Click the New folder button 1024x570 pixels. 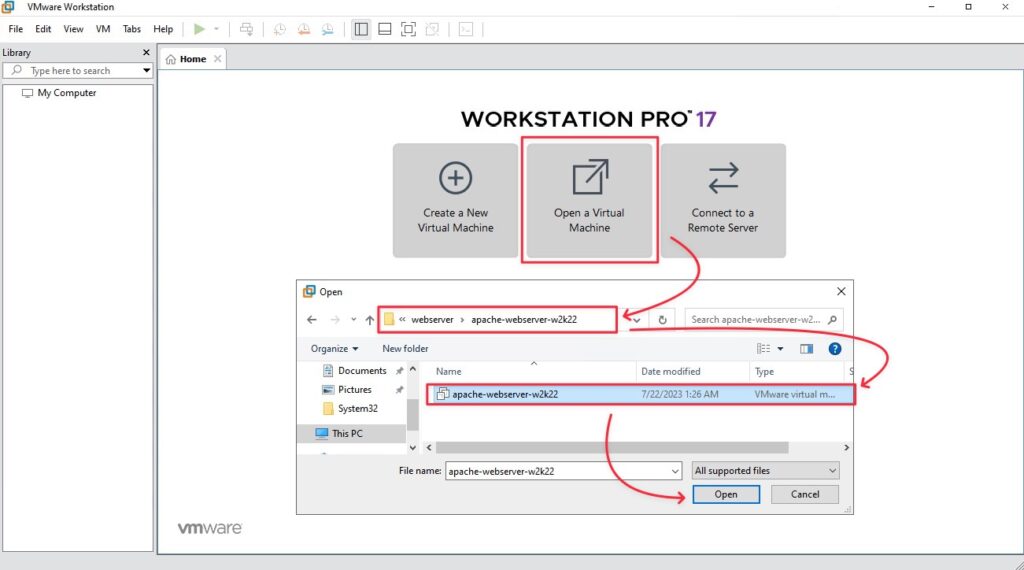click(406, 349)
